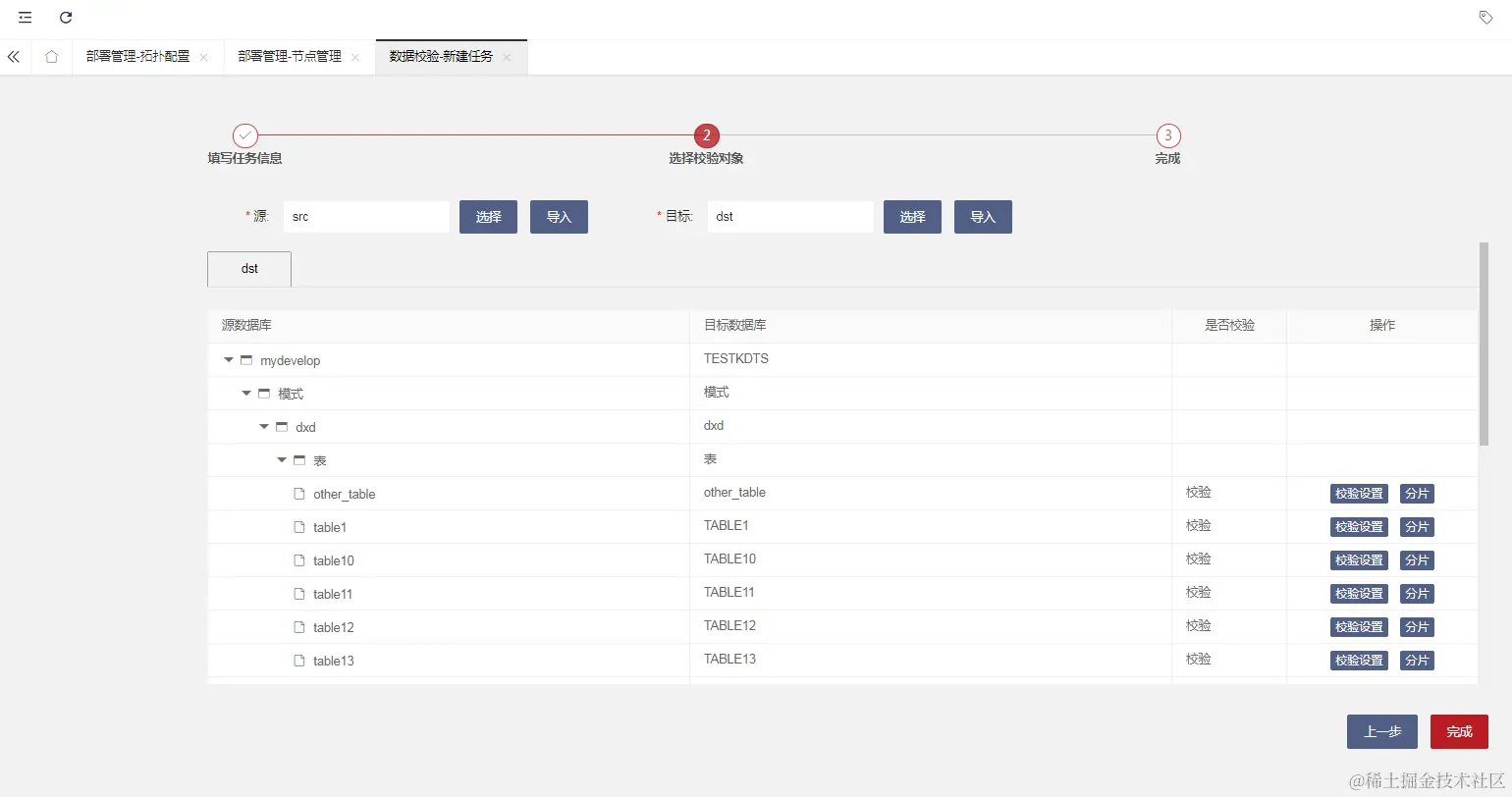The height and width of the screenshot is (797, 1512).
Task: Click the 上一步 button
Action: [x=1382, y=731]
